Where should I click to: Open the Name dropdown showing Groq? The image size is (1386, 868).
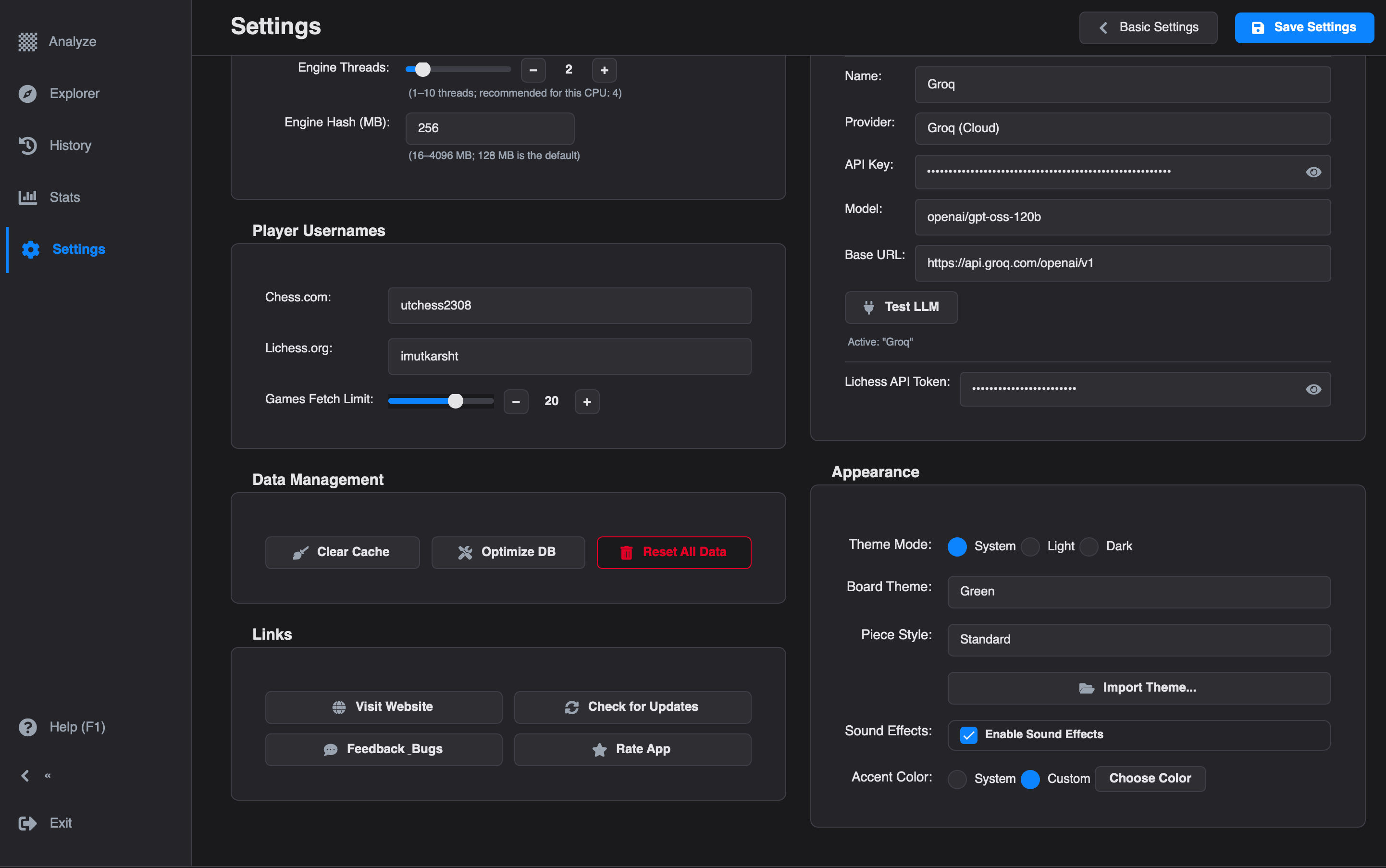(1123, 85)
